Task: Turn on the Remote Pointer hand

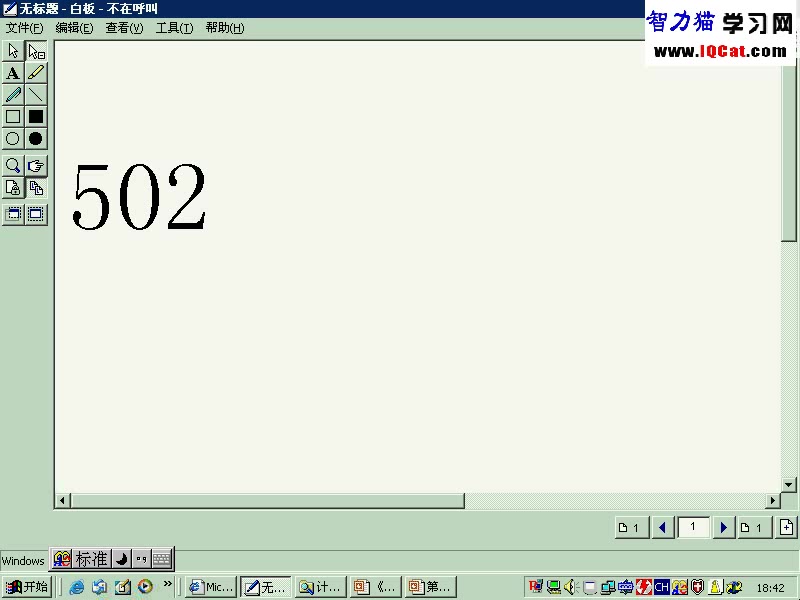Action: pyautogui.click(x=36, y=166)
